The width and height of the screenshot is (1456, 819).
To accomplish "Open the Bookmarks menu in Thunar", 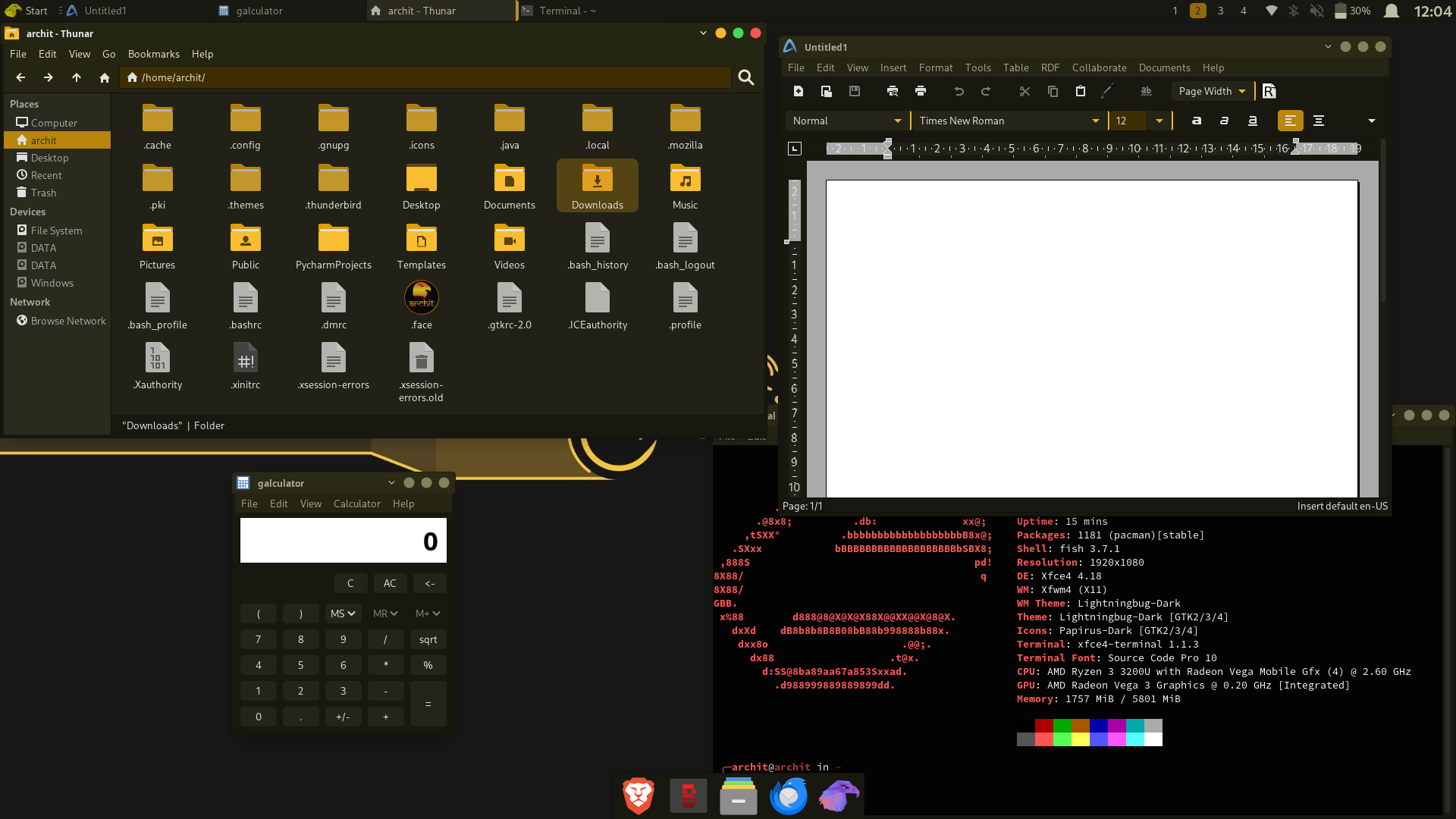I will 153,54.
